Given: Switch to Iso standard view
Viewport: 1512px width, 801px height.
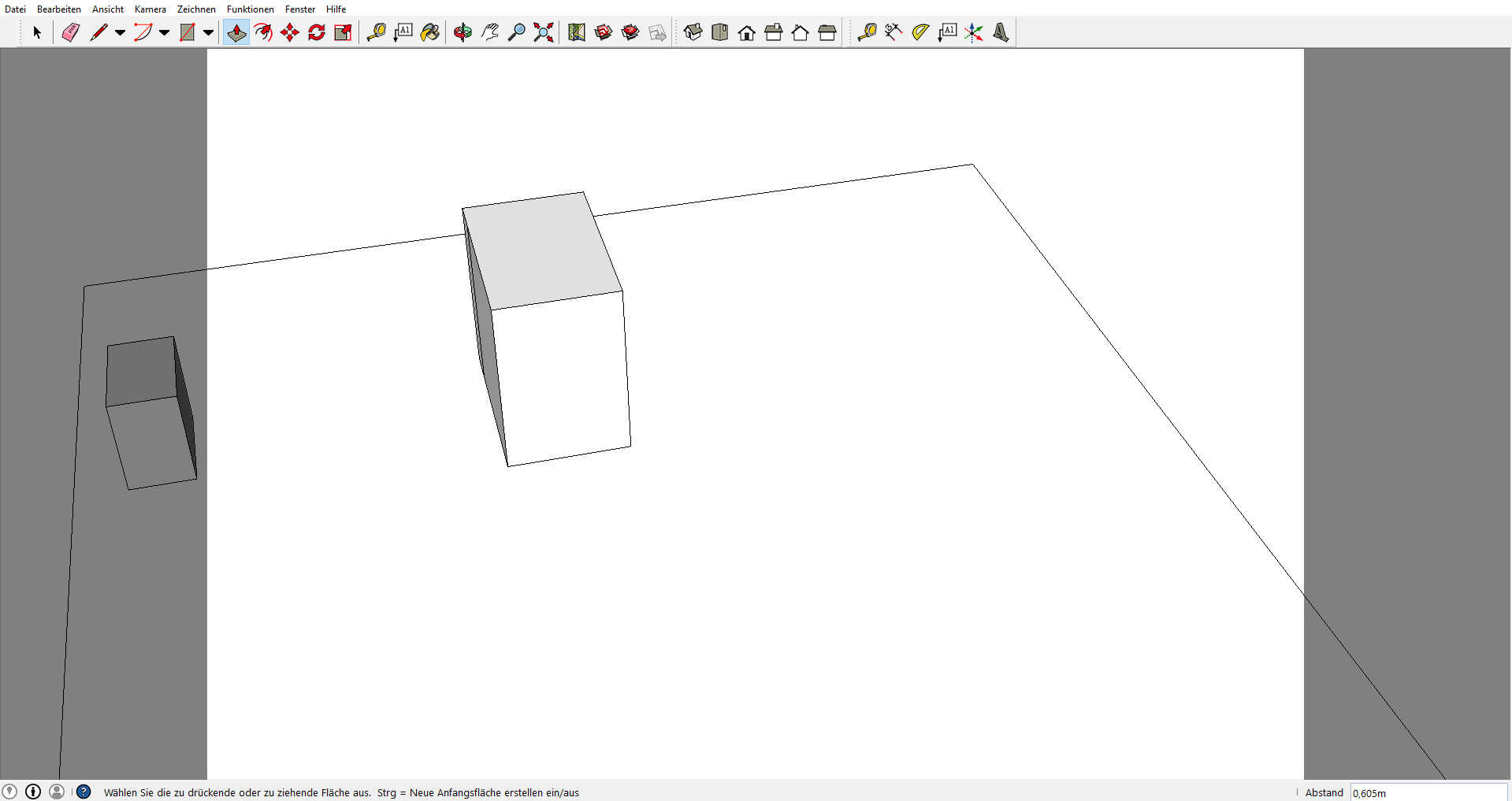Looking at the screenshot, I should [693, 32].
